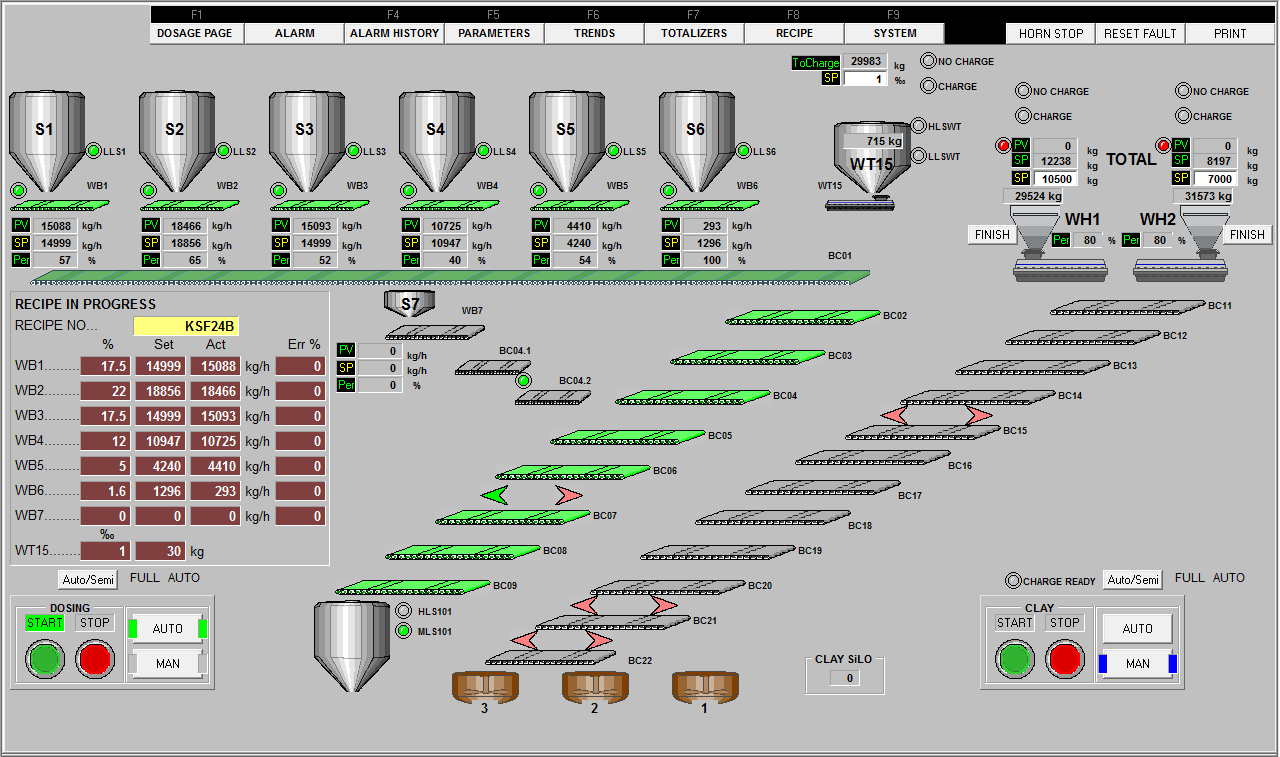Select CHARGE radio for WH2
Screen dimensions: 1280x757
[1184, 116]
